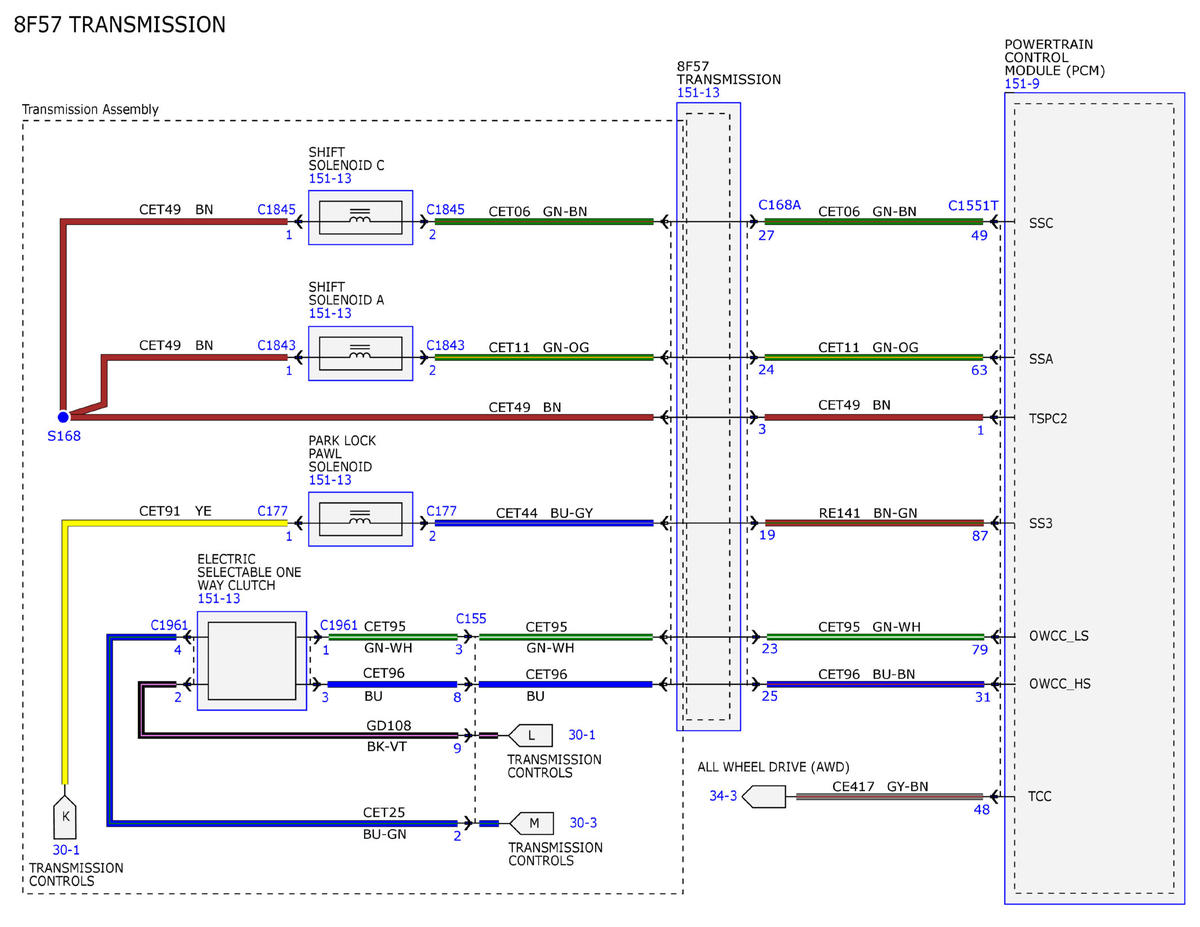
Task: Click the 8F57 TRANSMISSION diagram title
Action: [120, 25]
